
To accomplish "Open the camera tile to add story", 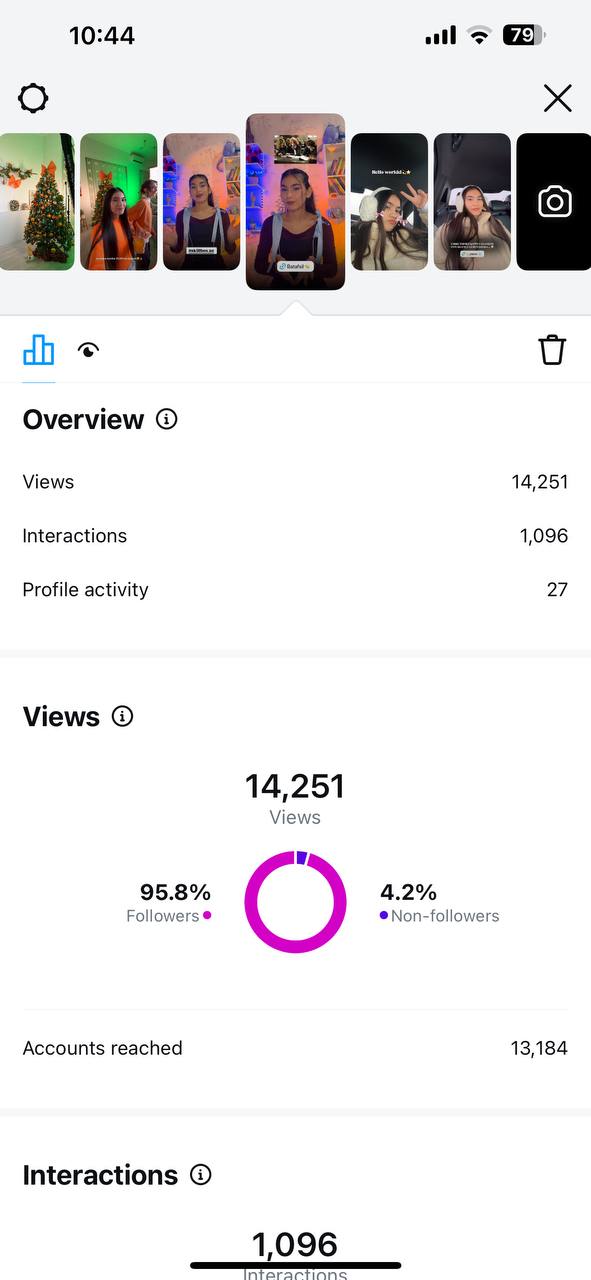I will pyautogui.click(x=554, y=202).
